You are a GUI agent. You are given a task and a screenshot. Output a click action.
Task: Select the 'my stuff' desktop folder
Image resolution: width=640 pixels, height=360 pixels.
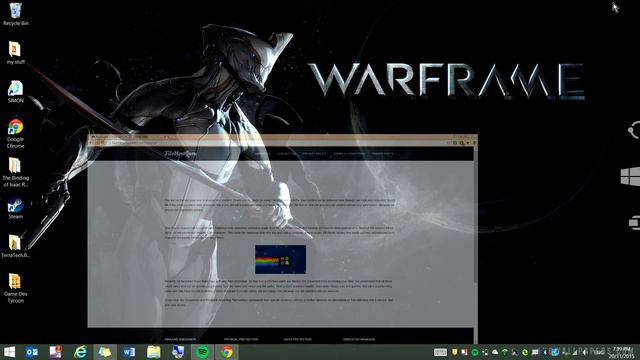15,53
